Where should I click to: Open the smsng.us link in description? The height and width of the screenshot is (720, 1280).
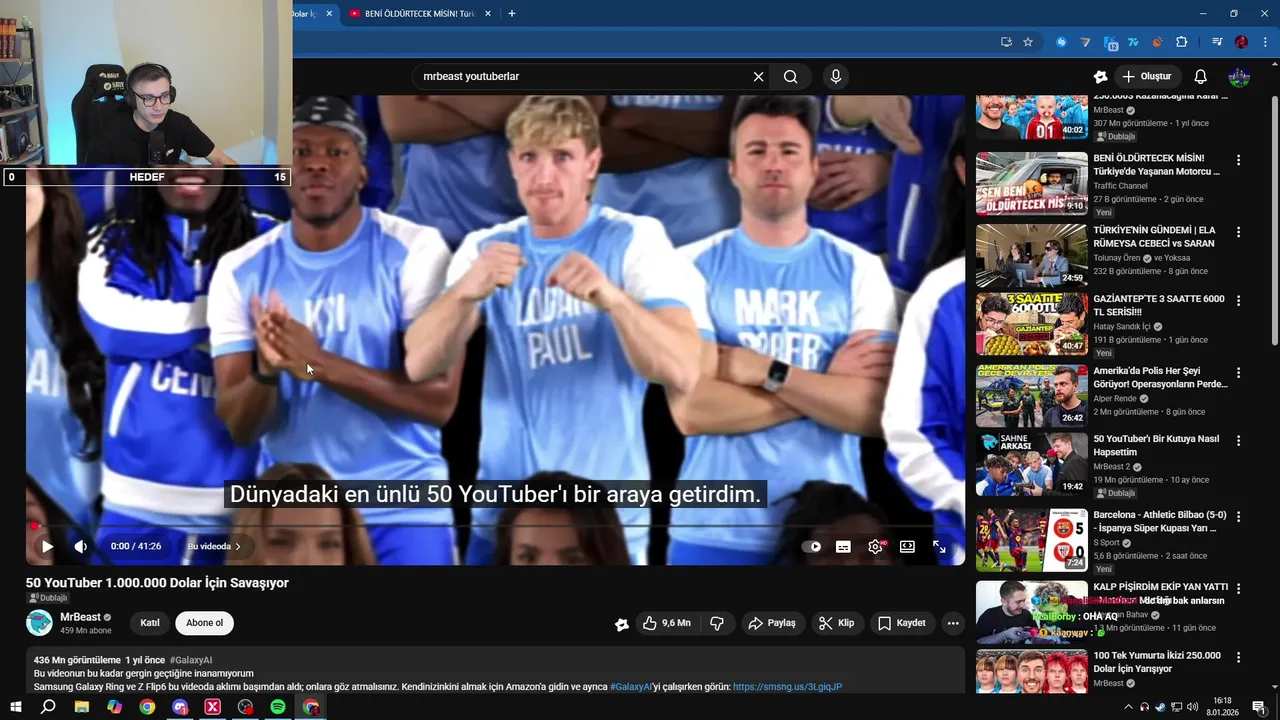[x=787, y=687]
